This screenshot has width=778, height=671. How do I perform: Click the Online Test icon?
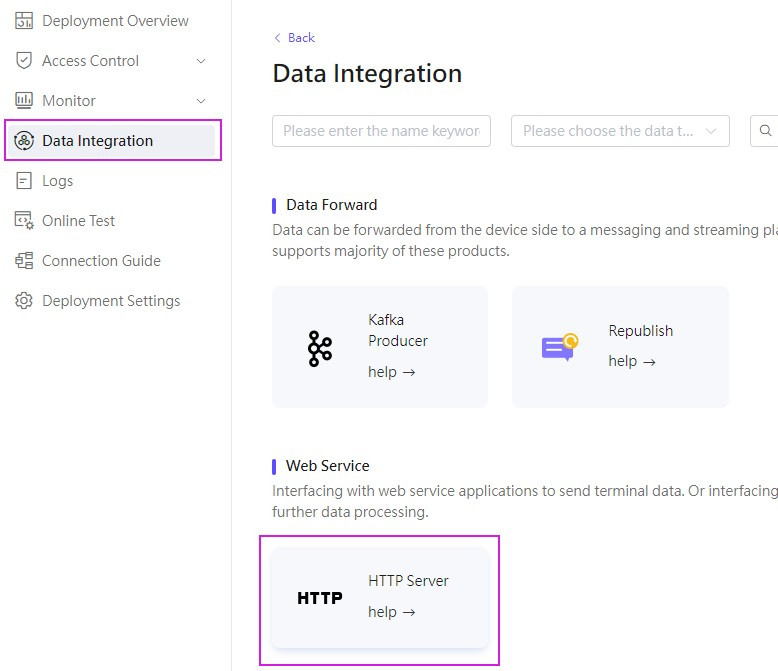coord(24,221)
